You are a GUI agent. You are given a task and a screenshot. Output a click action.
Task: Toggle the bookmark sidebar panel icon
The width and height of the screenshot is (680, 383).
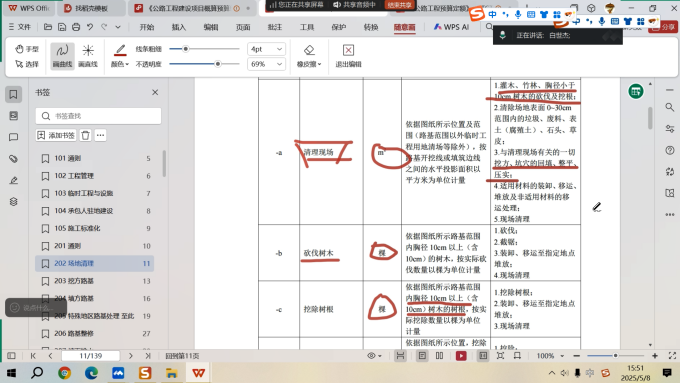[x=13, y=94]
